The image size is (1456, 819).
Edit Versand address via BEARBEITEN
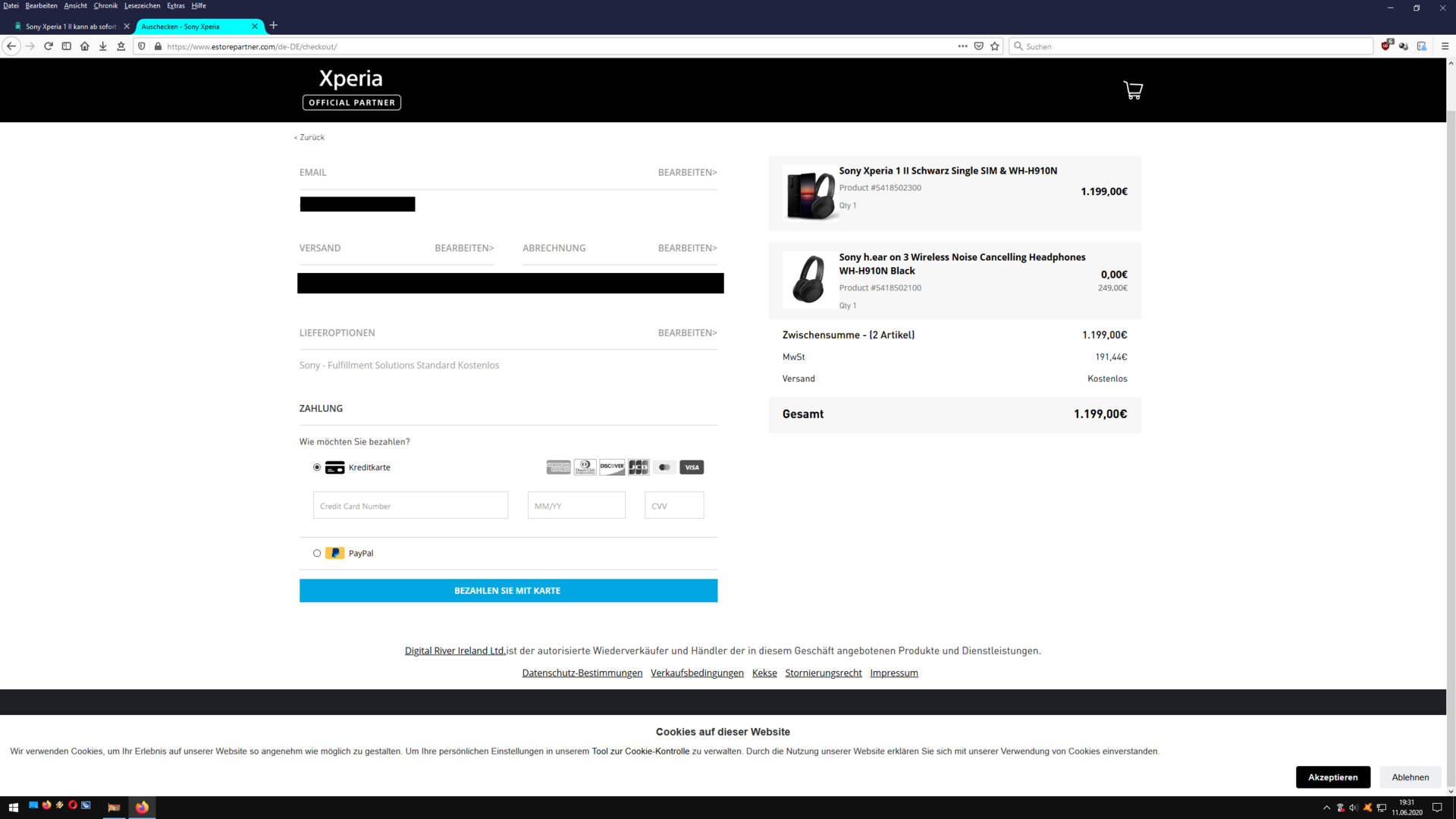(464, 248)
